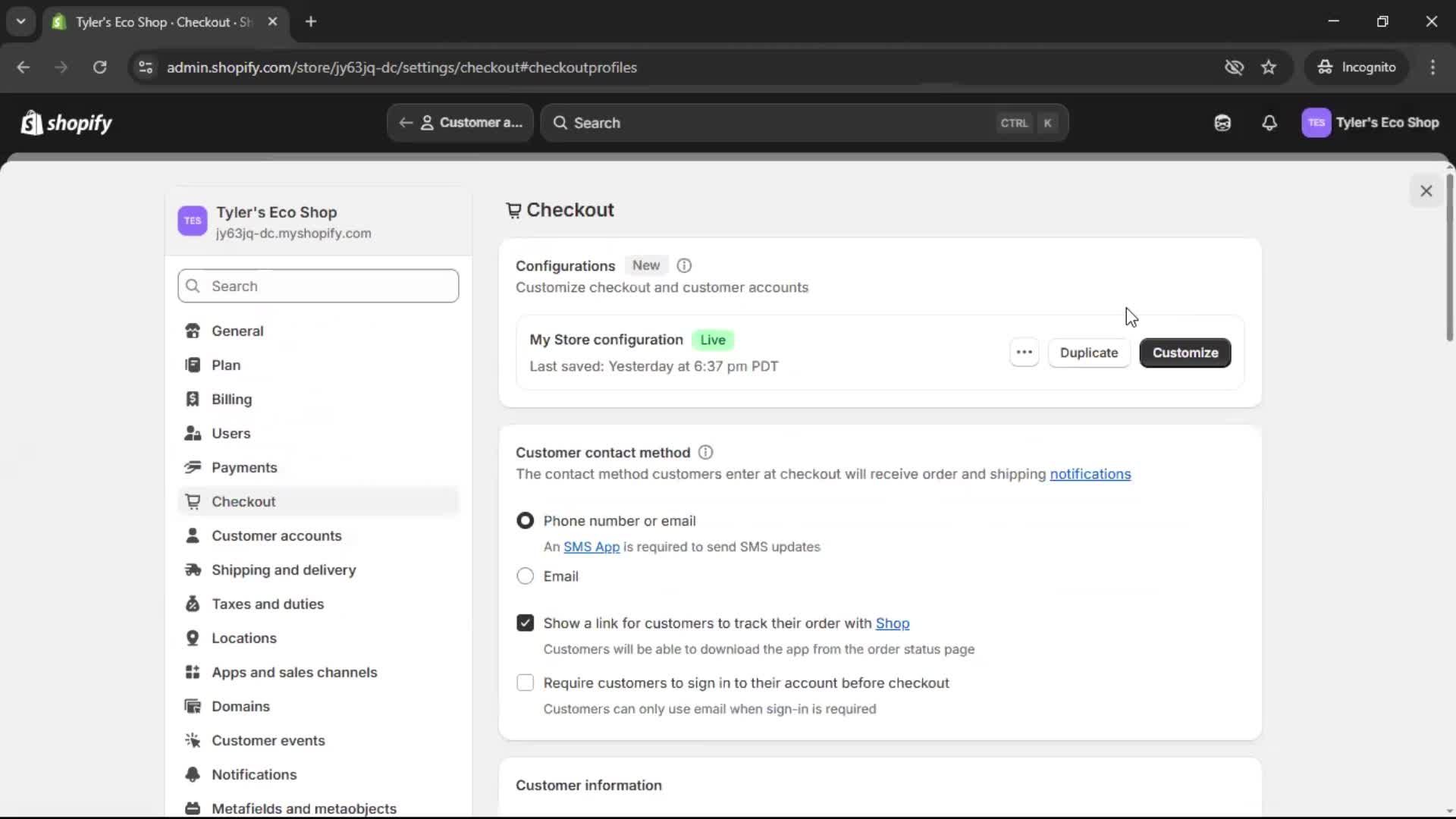The image size is (1456, 819).
Task: Select the Email contact method
Action: 526,576
